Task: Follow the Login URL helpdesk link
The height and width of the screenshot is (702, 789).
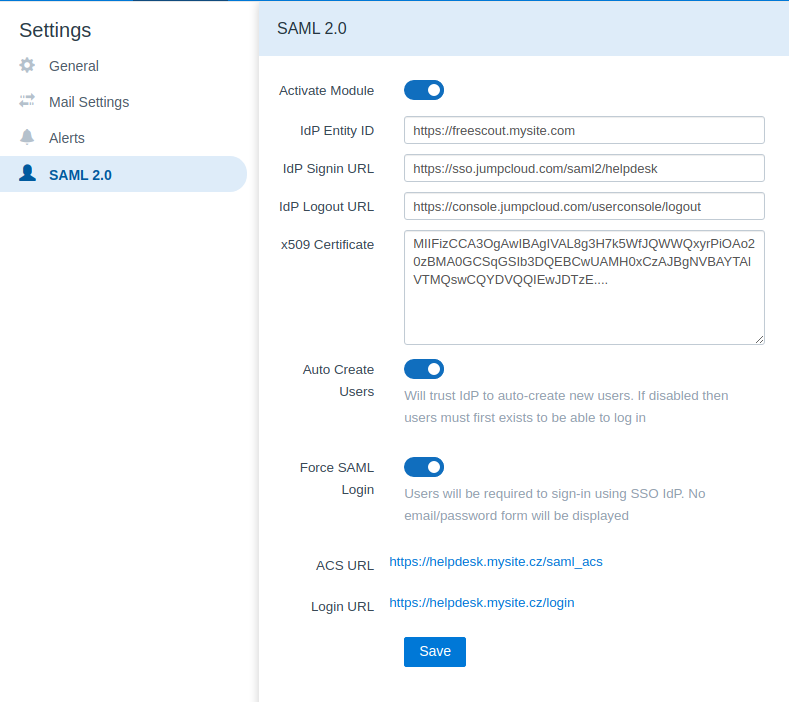Action: [482, 603]
